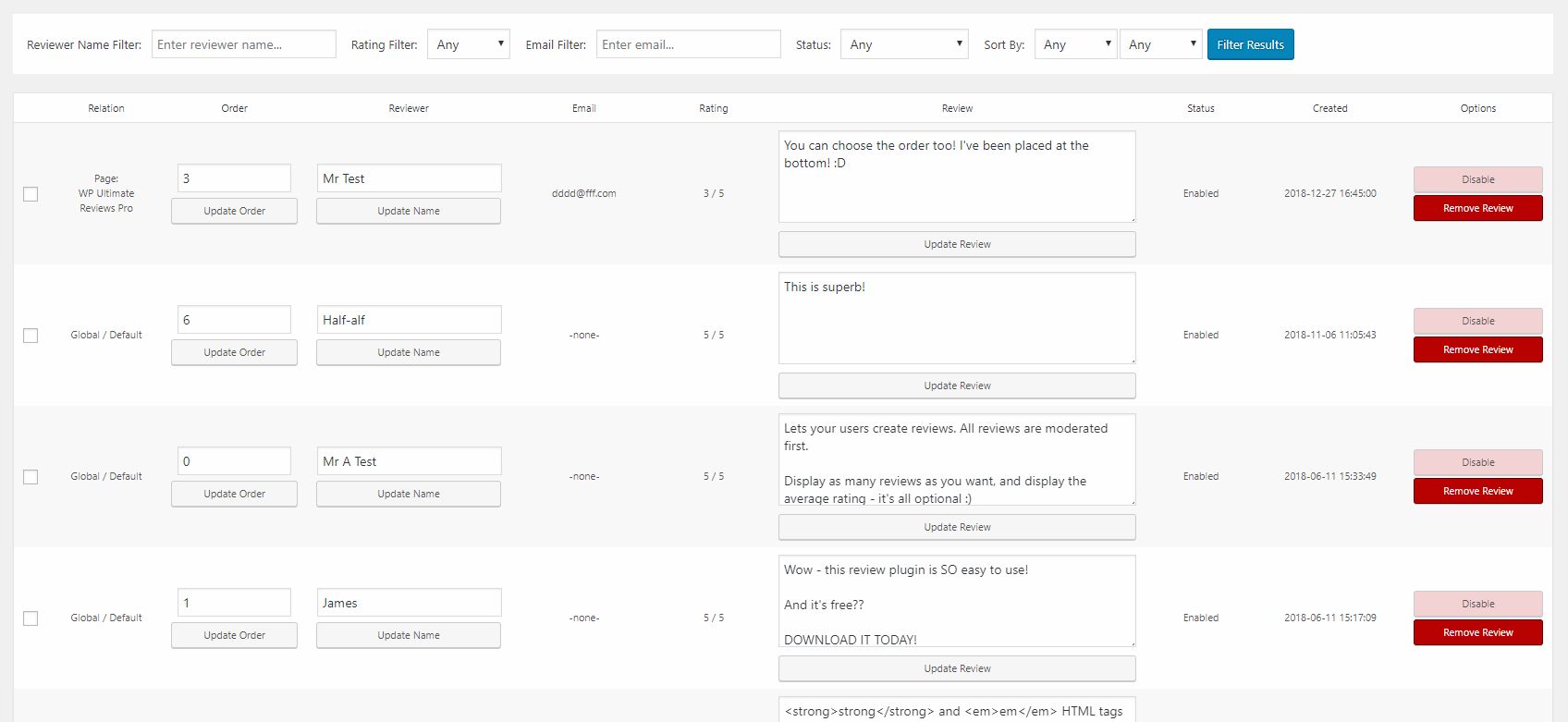Check the box beside James's review
The image size is (1568, 722).
pos(31,618)
